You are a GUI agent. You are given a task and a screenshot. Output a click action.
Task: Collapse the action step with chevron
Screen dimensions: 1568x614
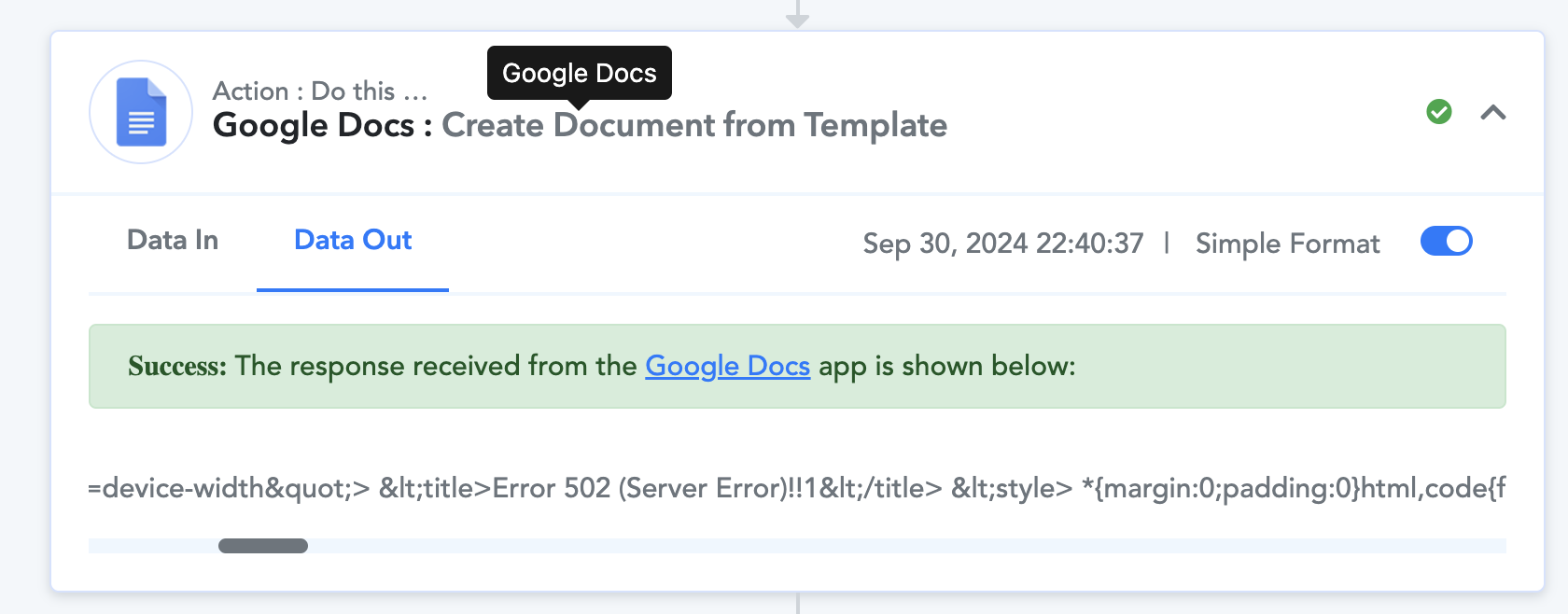(x=1493, y=113)
